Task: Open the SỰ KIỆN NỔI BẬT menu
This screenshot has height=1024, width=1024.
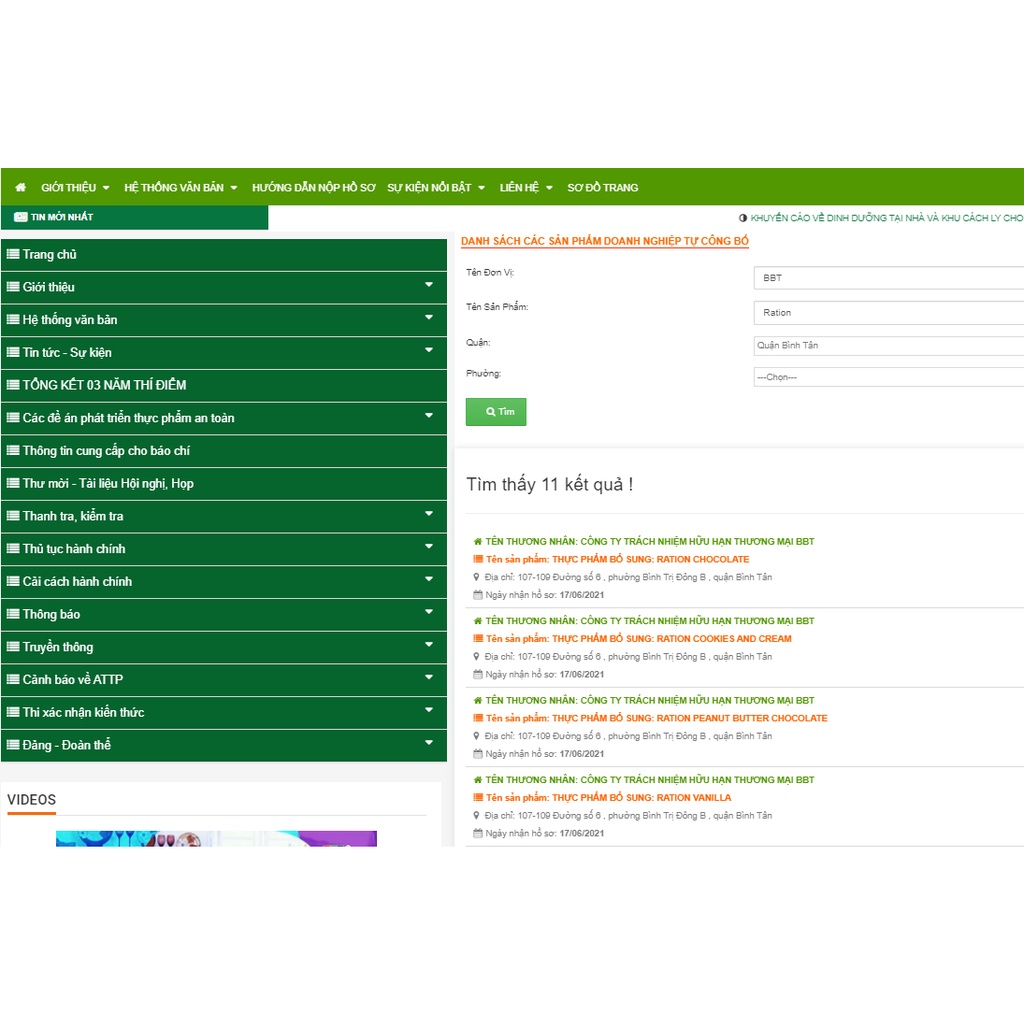Action: [x=435, y=188]
